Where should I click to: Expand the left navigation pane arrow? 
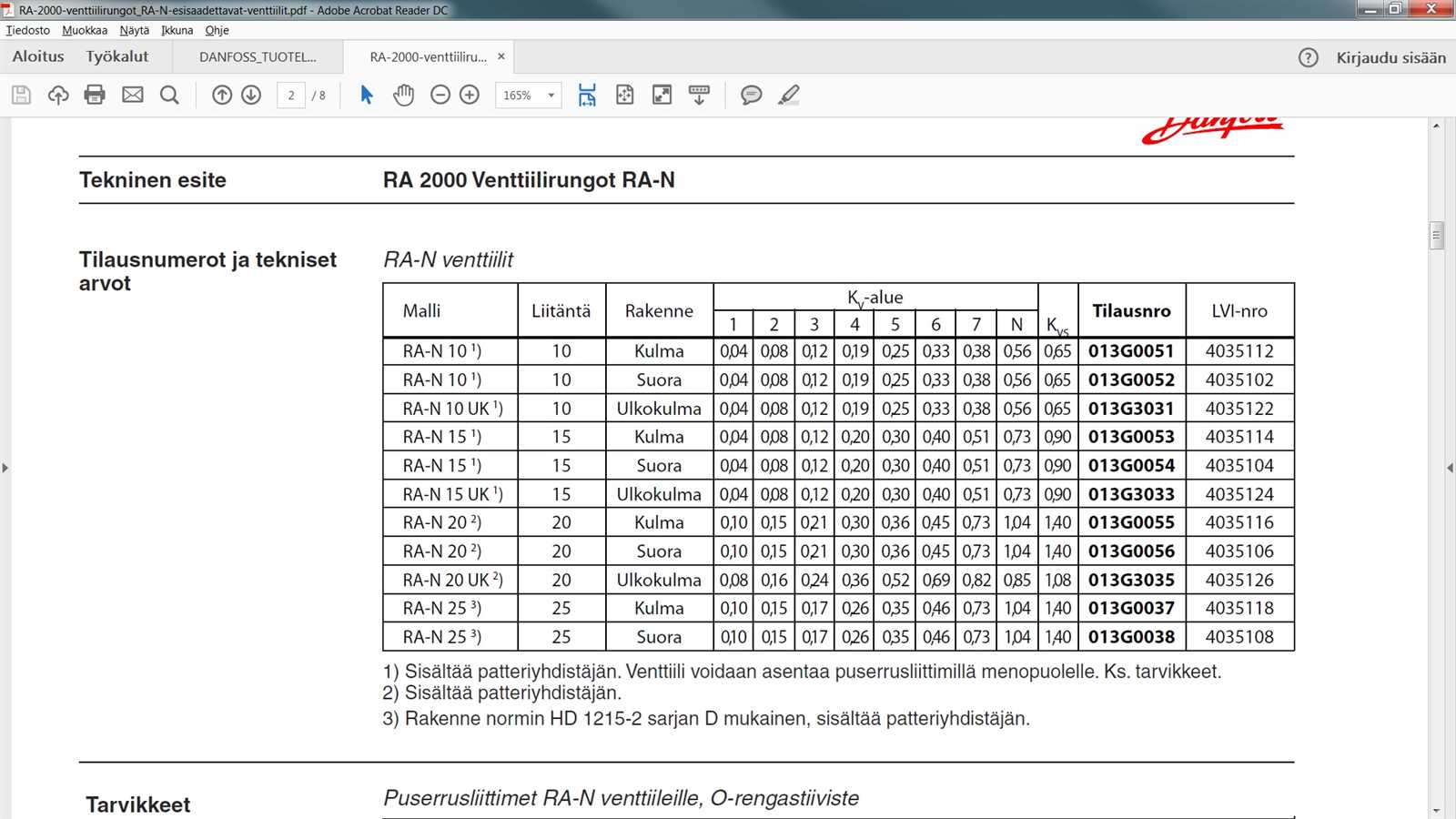(5, 468)
